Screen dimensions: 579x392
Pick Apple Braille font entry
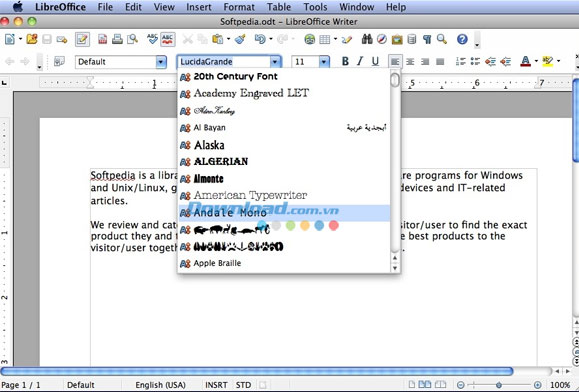pyautogui.click(x=284, y=263)
